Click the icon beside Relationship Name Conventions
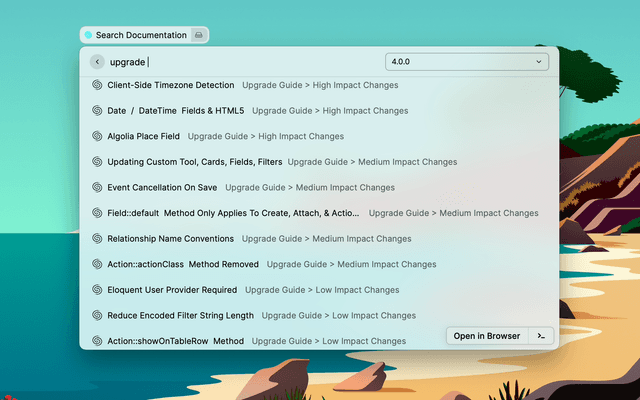 97,239
